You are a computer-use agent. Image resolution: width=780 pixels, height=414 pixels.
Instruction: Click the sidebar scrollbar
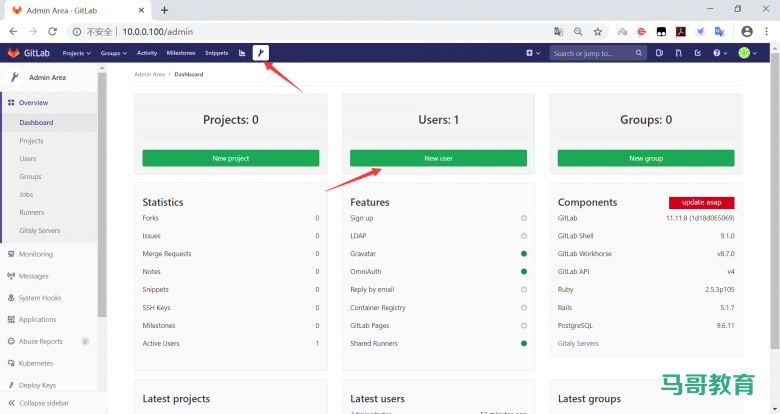pos(102,194)
